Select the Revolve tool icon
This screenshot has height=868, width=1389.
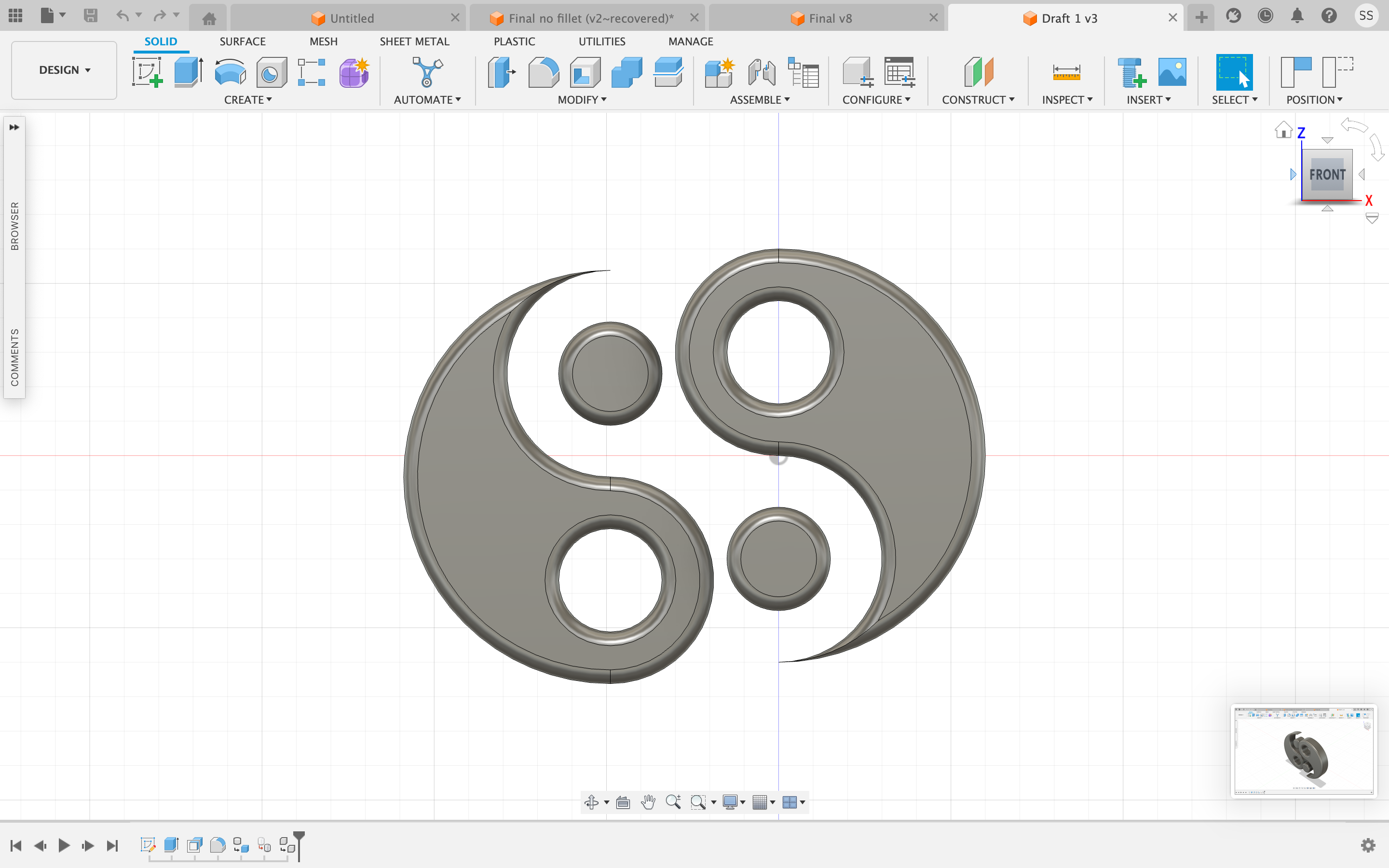[230, 72]
